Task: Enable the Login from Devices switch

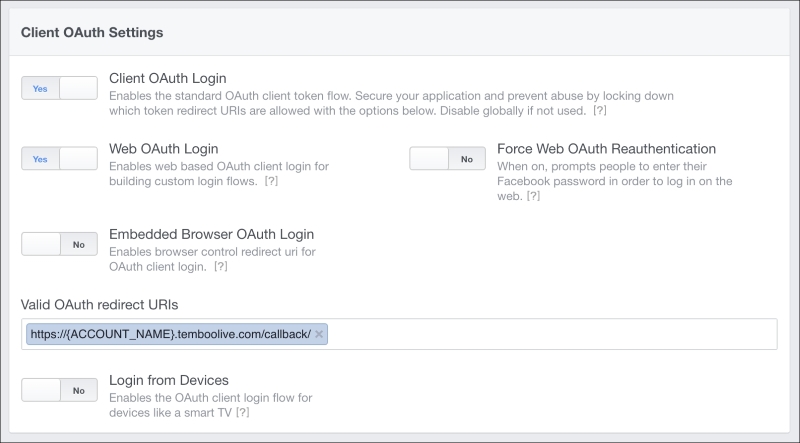Action: [59, 390]
